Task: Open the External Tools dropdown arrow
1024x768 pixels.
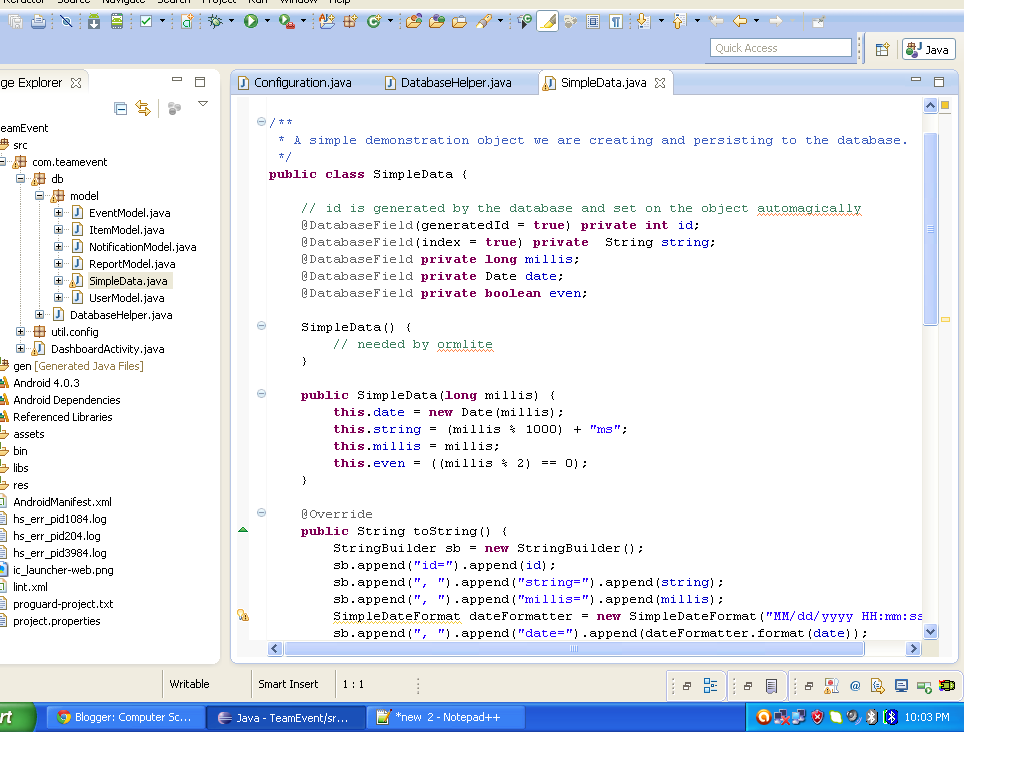Action: tap(303, 22)
